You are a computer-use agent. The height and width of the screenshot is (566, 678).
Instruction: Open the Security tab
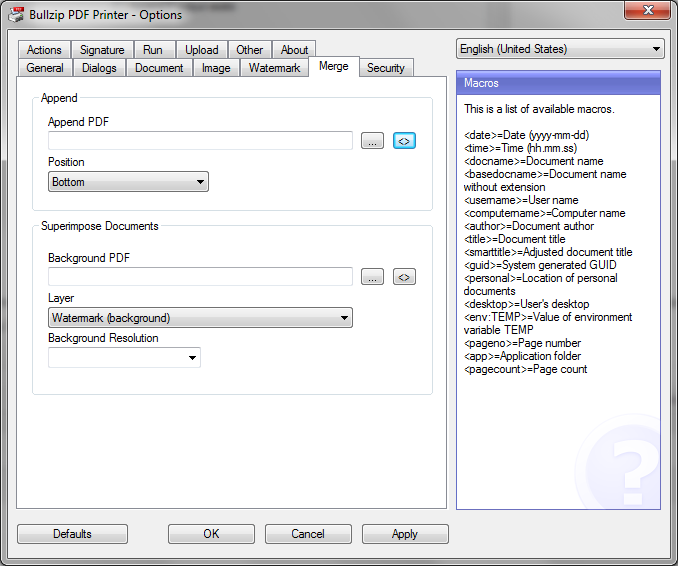pos(386,68)
